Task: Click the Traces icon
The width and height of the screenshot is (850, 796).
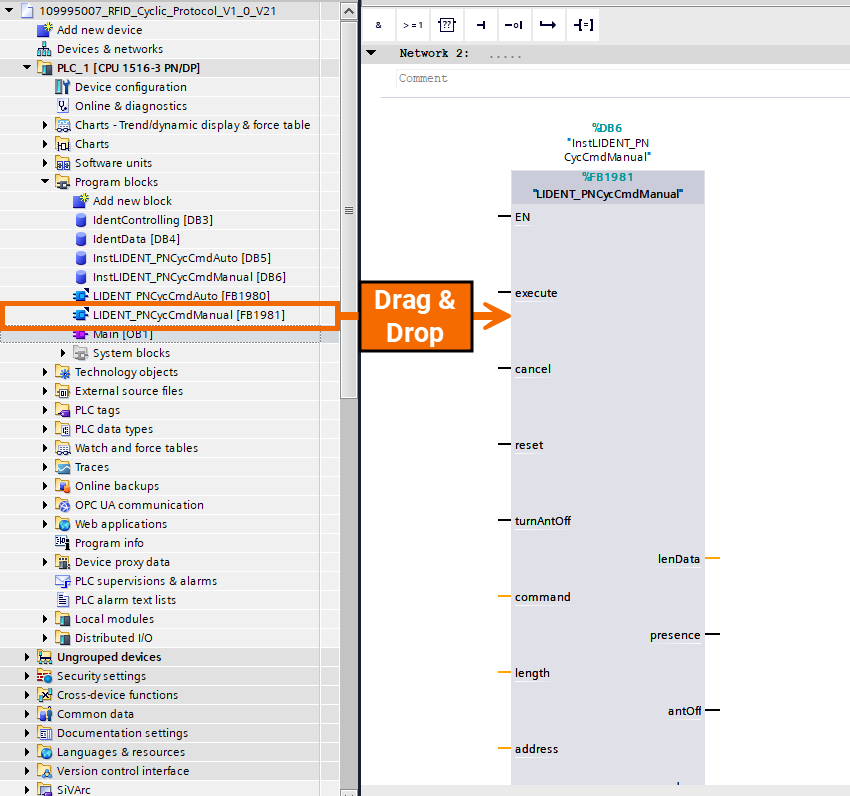Action: pos(62,467)
